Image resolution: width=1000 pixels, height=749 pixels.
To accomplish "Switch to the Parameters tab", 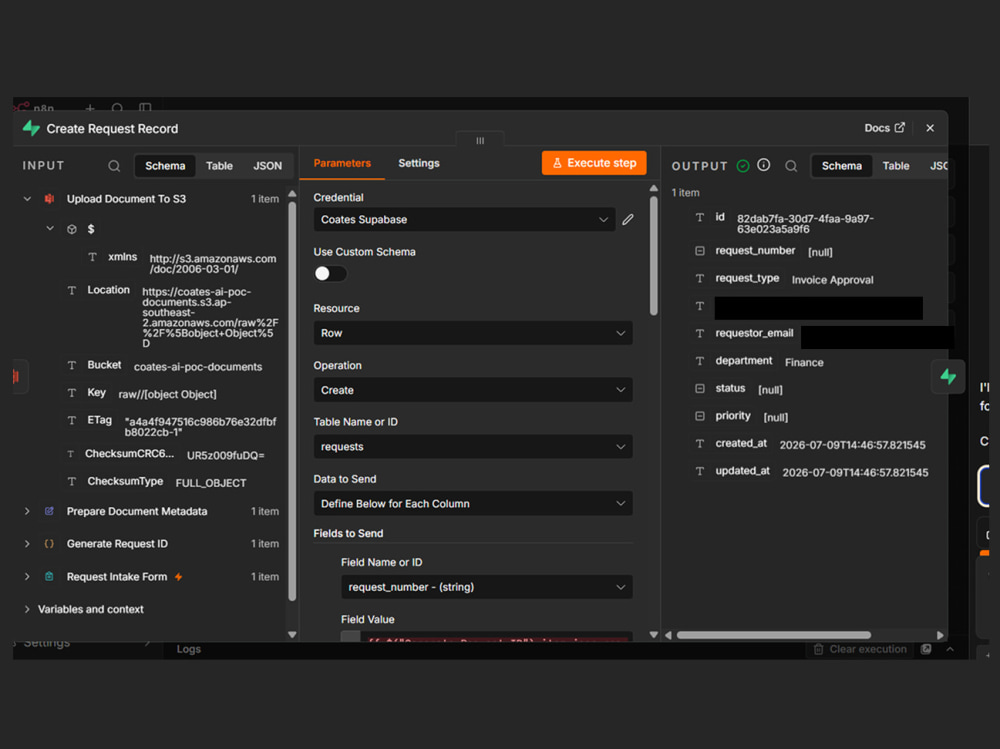I will pos(342,163).
